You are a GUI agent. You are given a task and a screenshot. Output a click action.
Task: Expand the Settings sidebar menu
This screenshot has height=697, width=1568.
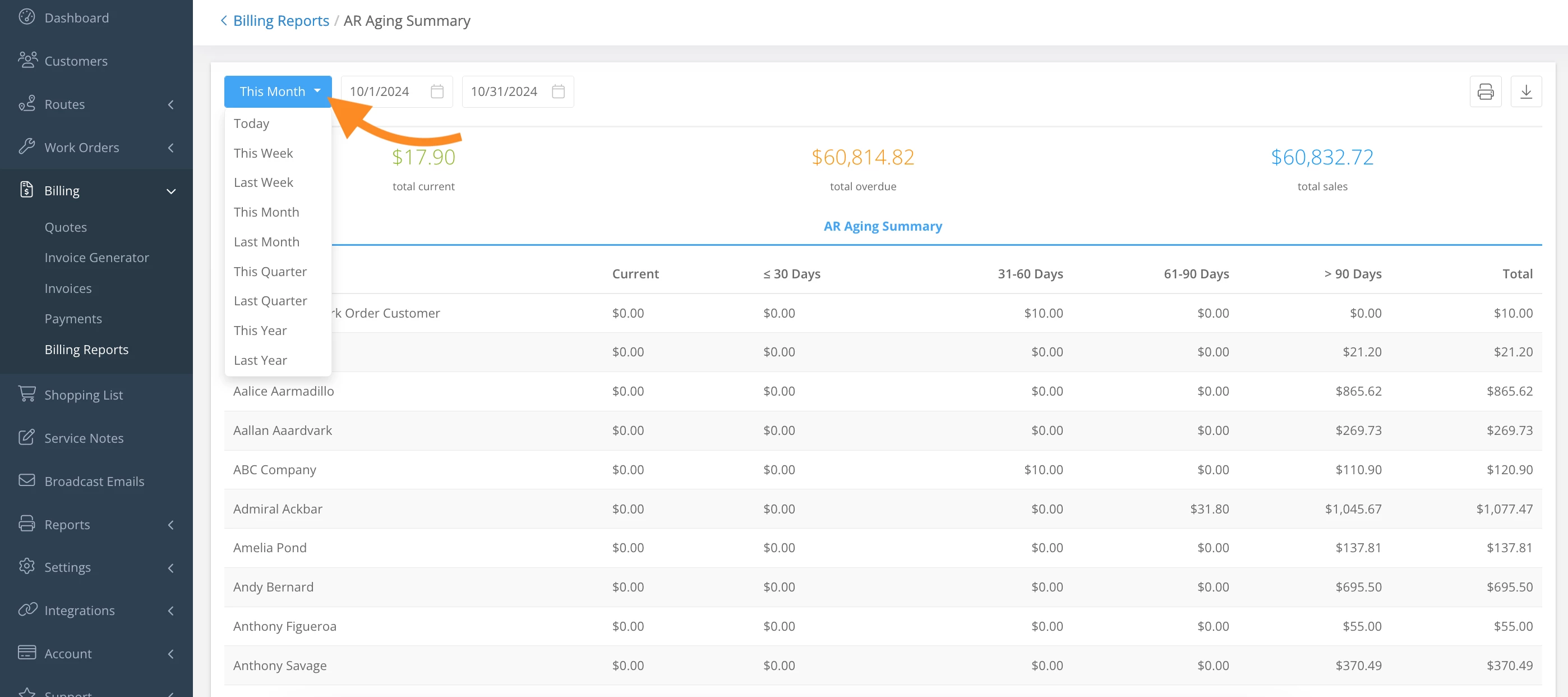click(x=171, y=567)
